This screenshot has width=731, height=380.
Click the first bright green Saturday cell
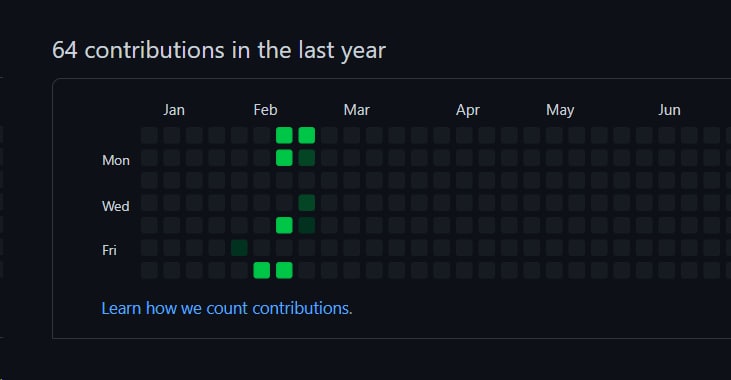pos(262,270)
